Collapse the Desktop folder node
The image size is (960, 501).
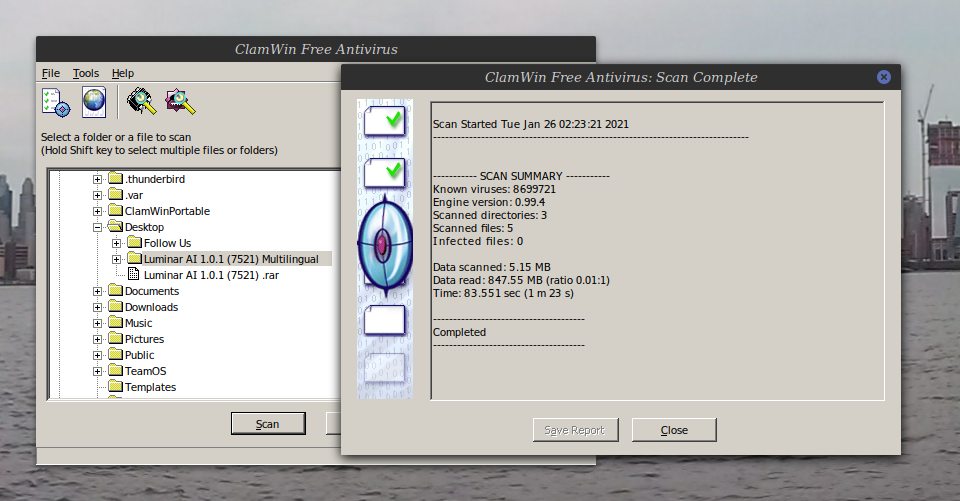(x=97, y=227)
